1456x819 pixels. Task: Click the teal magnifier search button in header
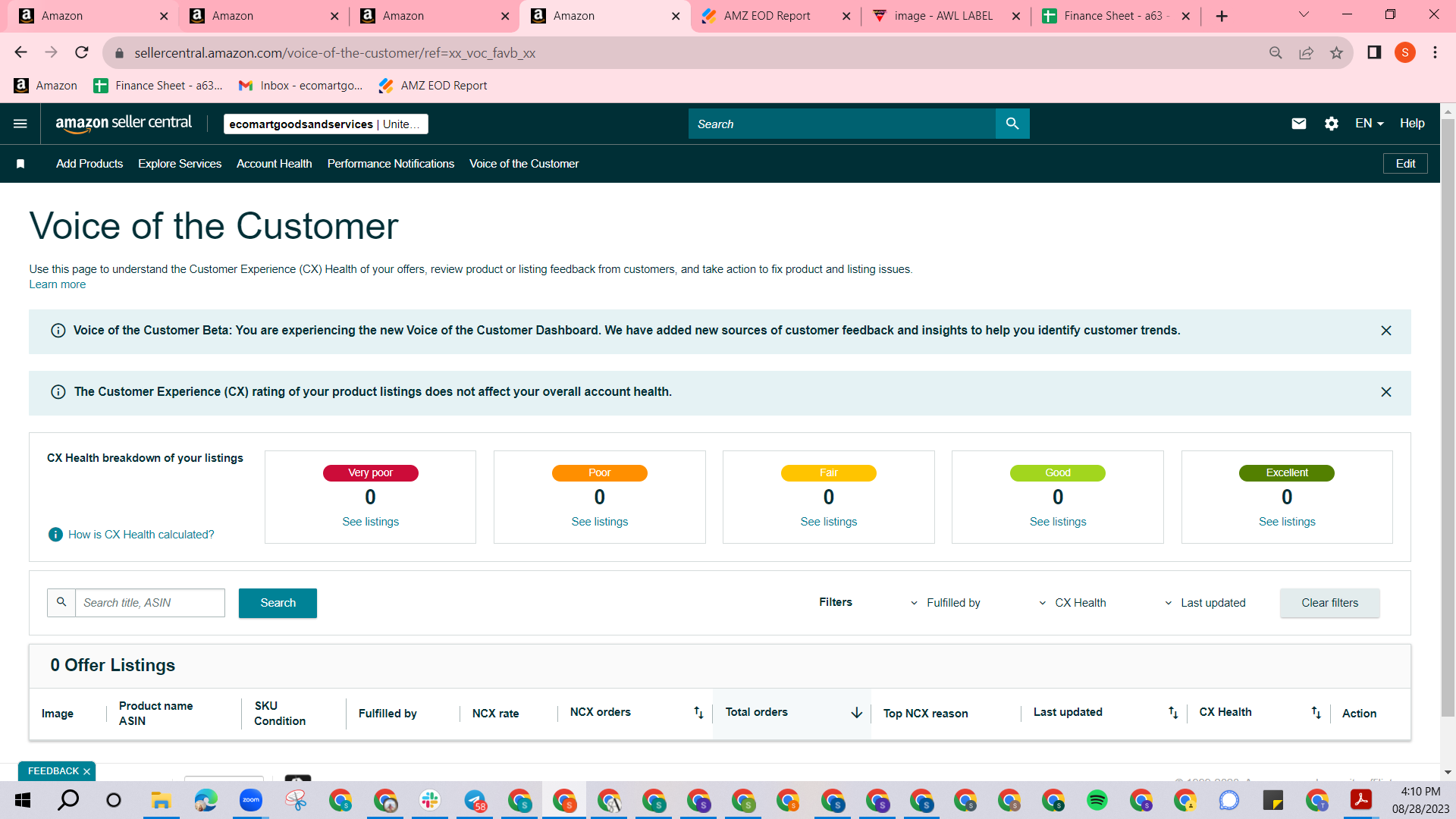[1012, 124]
